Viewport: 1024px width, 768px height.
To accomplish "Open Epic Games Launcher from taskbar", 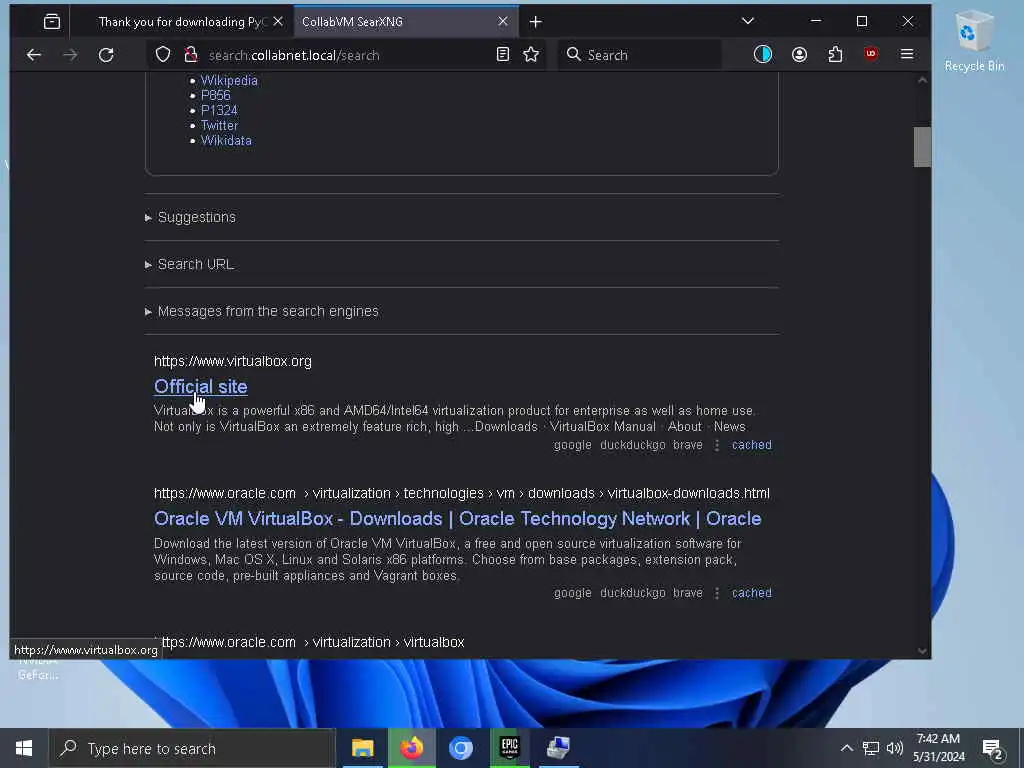I will 509,748.
